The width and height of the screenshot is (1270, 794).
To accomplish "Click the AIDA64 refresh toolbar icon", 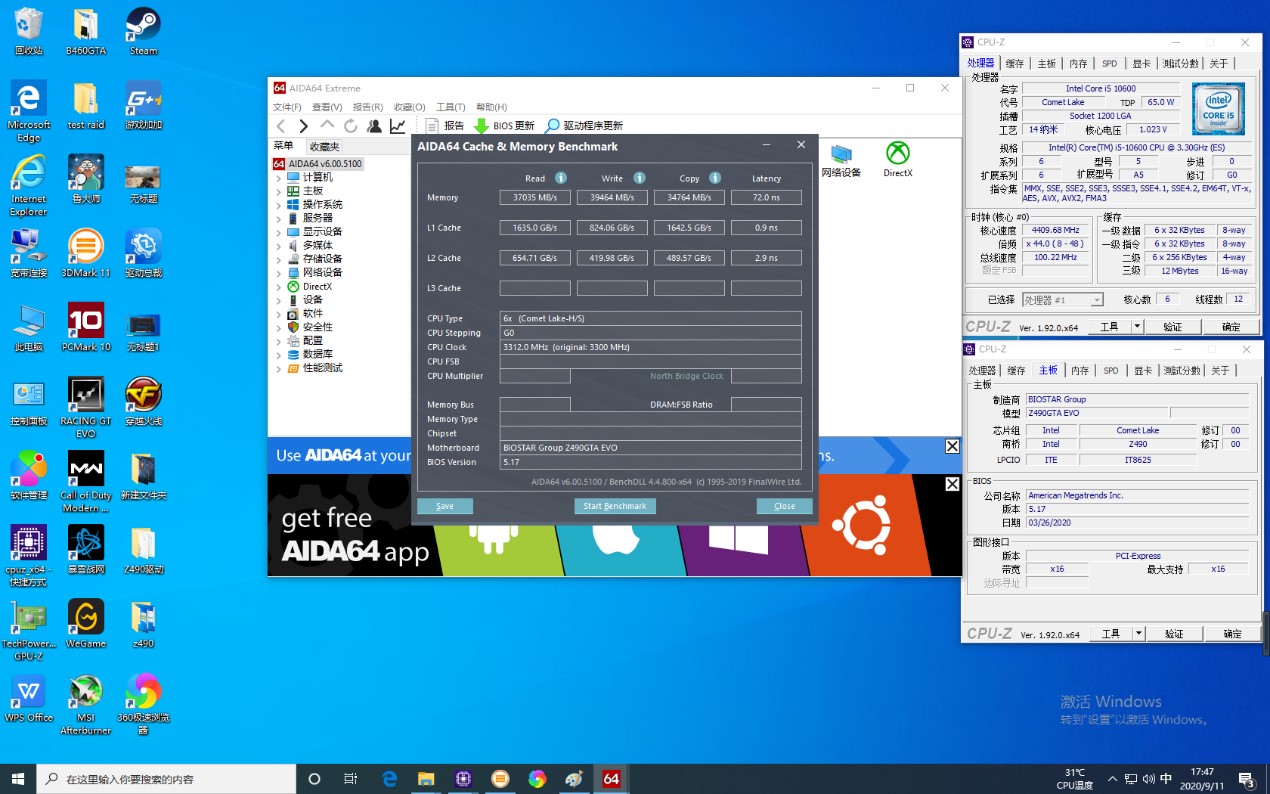I will [x=350, y=126].
